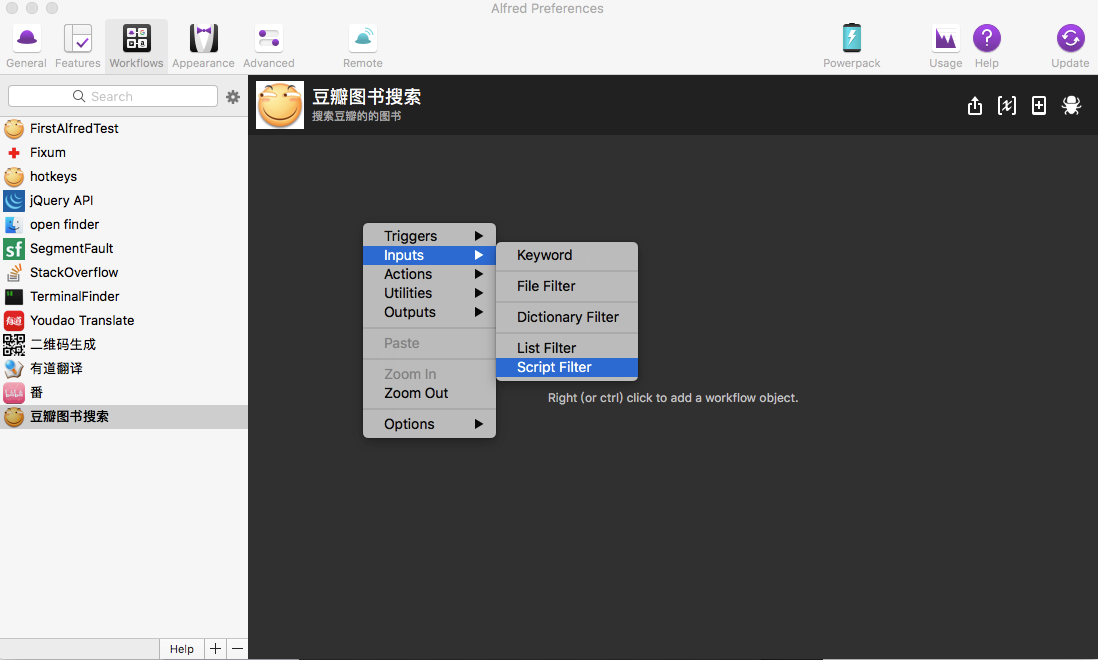Select the 豆瓣图书搜索 workflow in list

click(x=124, y=416)
